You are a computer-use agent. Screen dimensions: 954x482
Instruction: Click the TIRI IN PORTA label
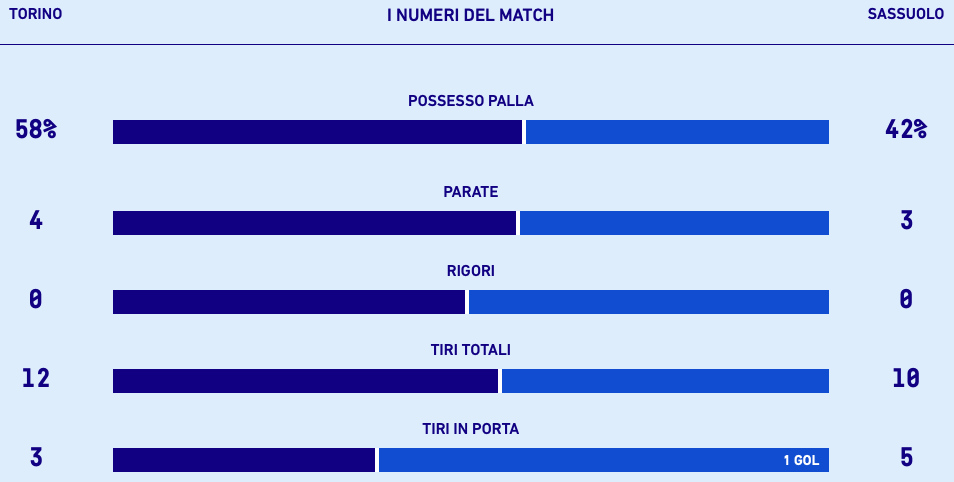pos(470,429)
